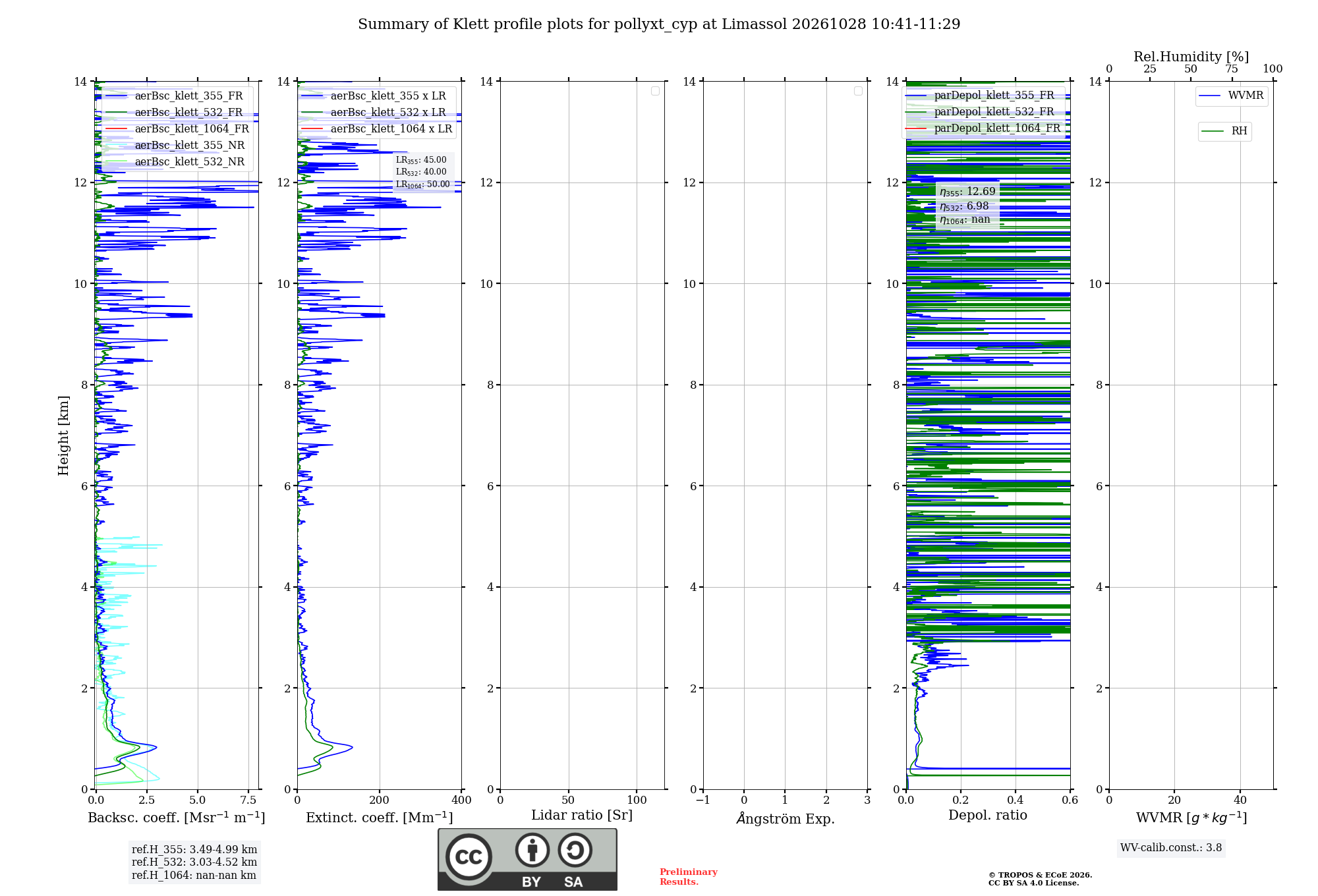Click the 'Depol. ratio' axis label
This screenshot has width=1318, height=896.
coord(988,815)
